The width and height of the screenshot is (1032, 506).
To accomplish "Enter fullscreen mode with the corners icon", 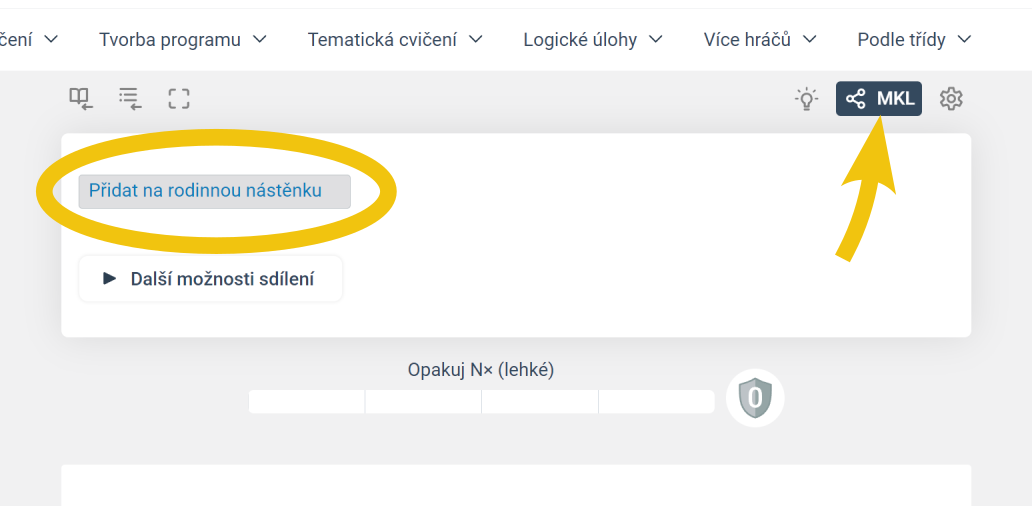I will pyautogui.click(x=179, y=98).
